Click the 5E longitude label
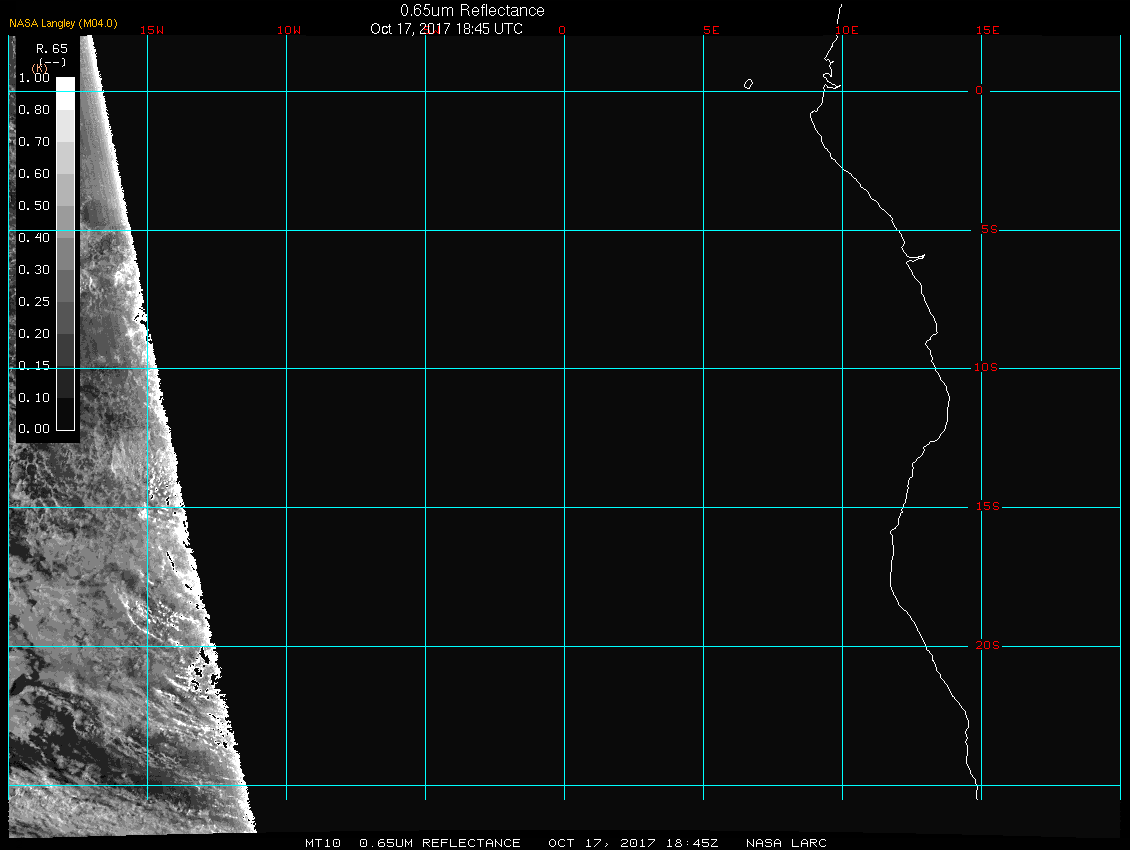 pos(711,30)
